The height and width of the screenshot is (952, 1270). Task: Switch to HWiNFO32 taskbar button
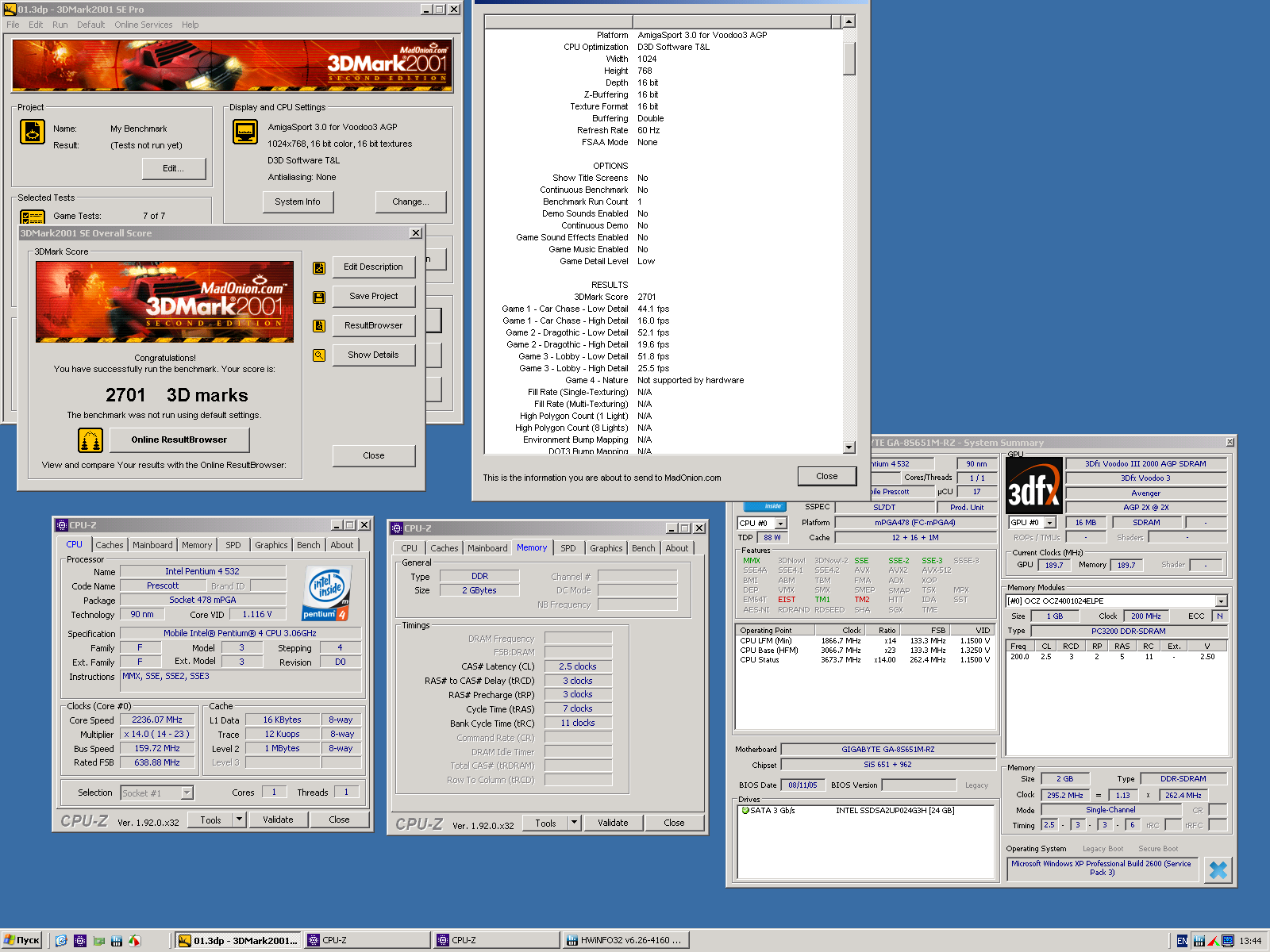(x=626, y=941)
